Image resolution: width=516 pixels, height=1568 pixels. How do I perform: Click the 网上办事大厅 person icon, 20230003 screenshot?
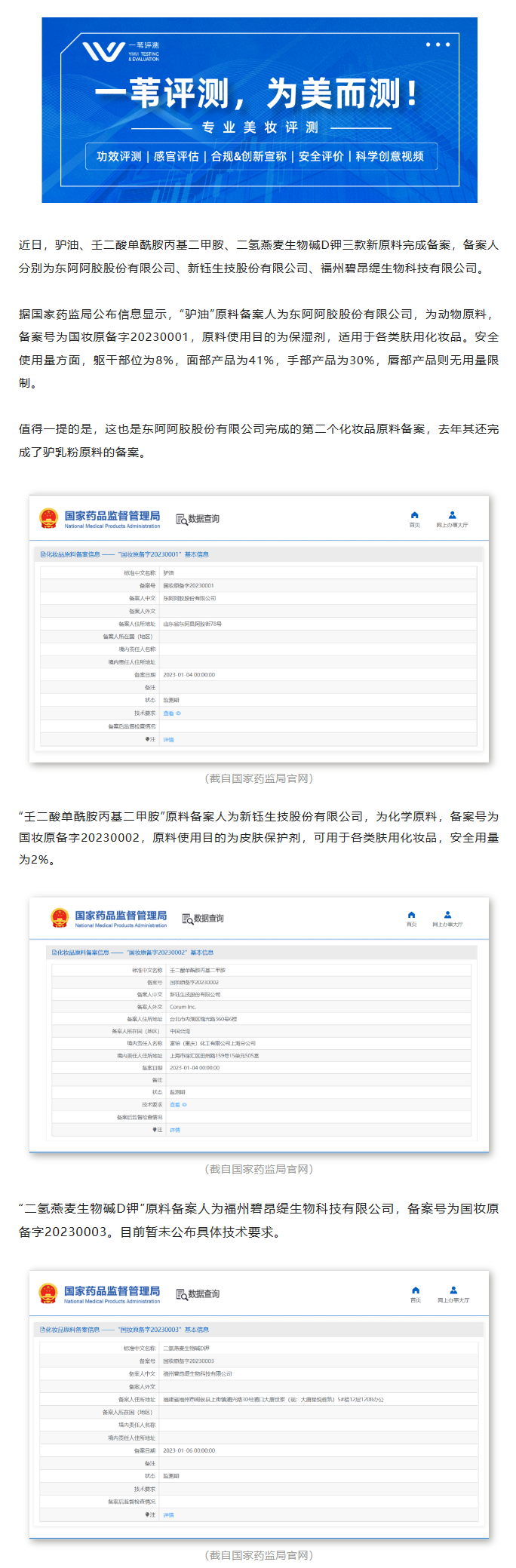tap(453, 1290)
